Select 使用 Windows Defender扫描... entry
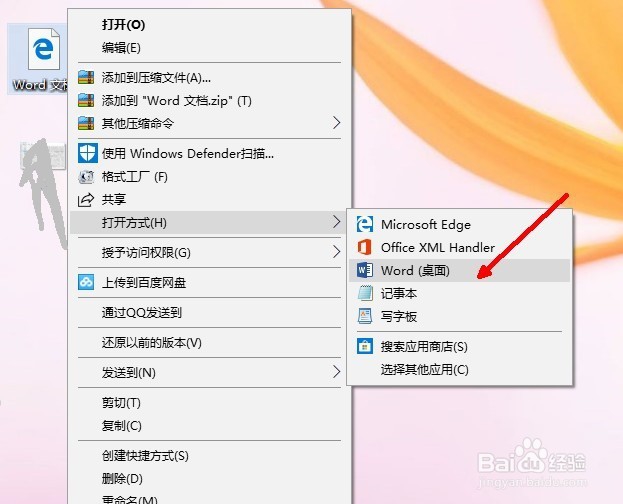 [x=209, y=153]
